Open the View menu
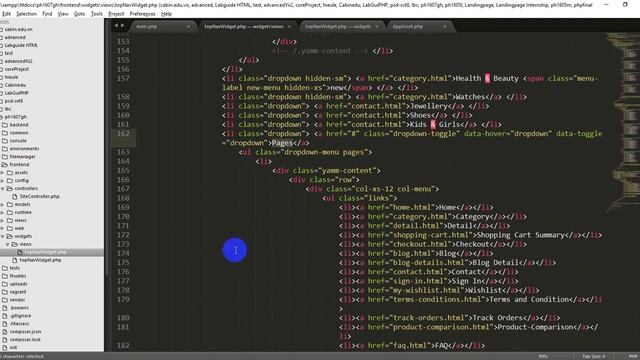The width and height of the screenshot is (640, 360). 63,14
